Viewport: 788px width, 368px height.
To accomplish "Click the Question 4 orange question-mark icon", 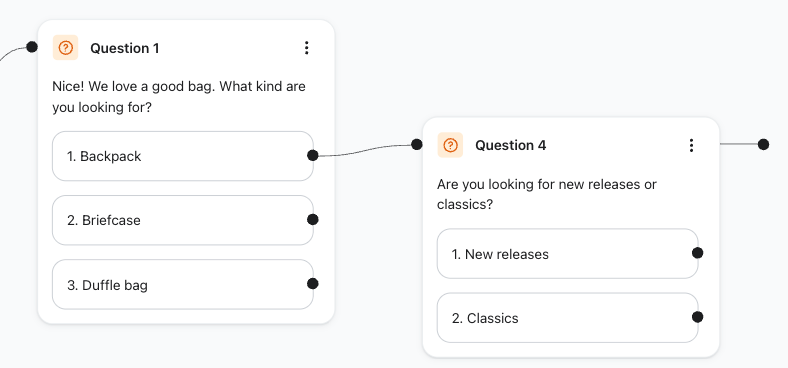I will [450, 145].
